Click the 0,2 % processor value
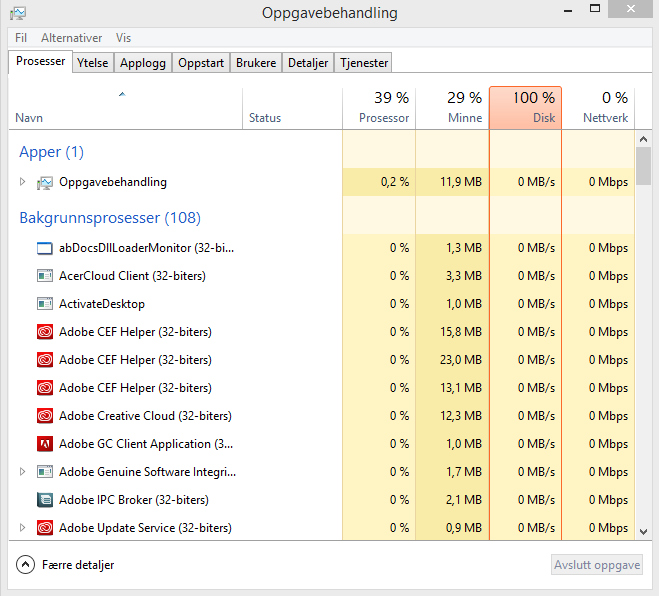This screenshot has height=596, width=659. coord(395,182)
